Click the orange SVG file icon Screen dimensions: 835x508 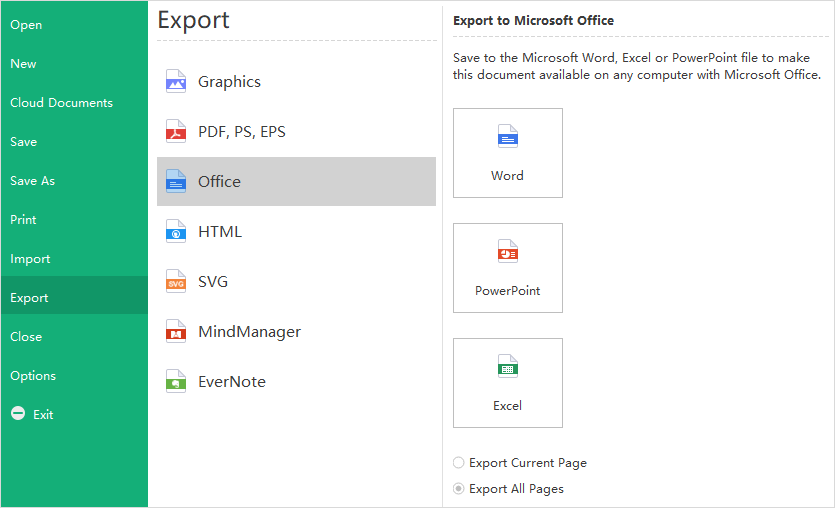coord(176,282)
